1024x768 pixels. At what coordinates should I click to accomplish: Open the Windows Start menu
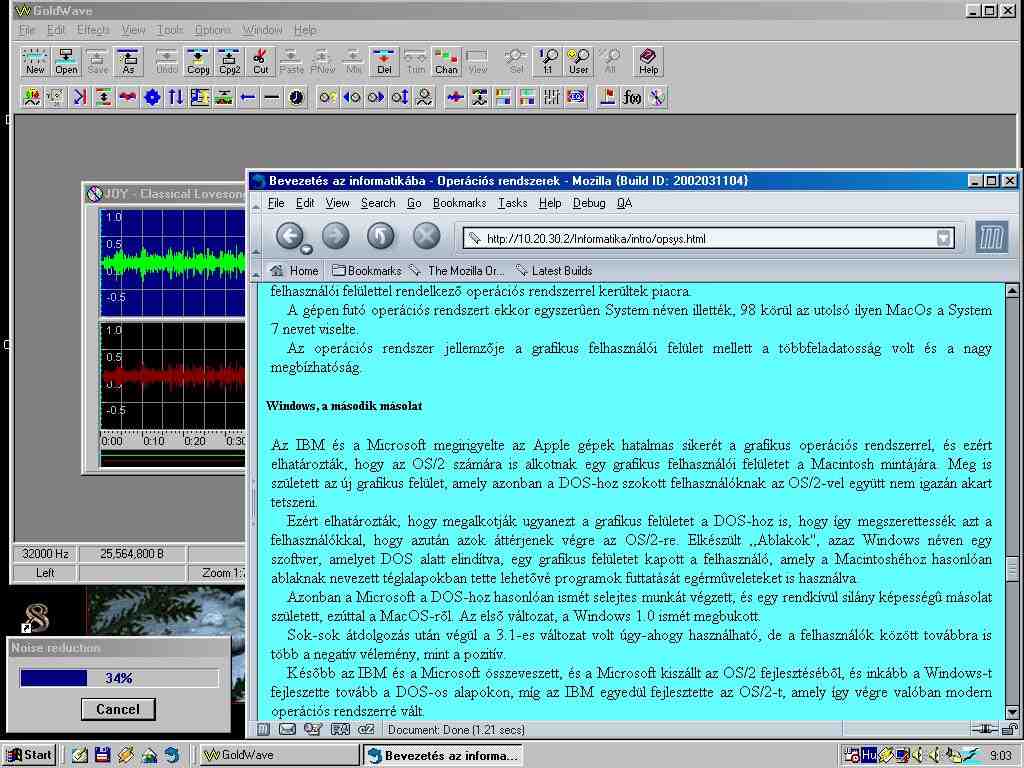click(x=28, y=755)
